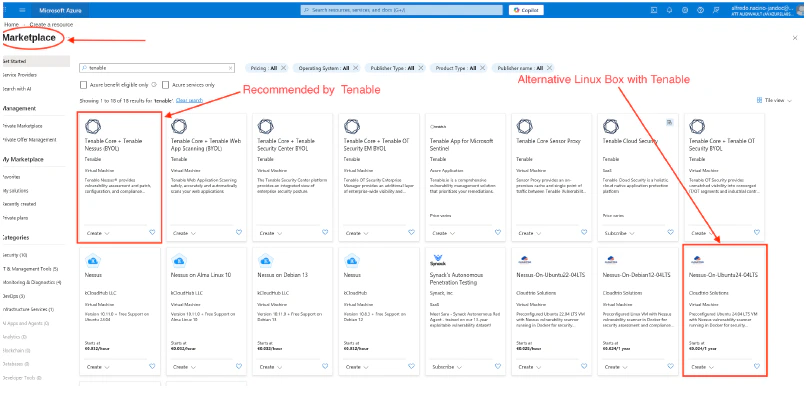Open the Azure portal hamburger menu
Image resolution: width=806 pixels, height=393 pixels.
pyautogui.click(x=22, y=10)
